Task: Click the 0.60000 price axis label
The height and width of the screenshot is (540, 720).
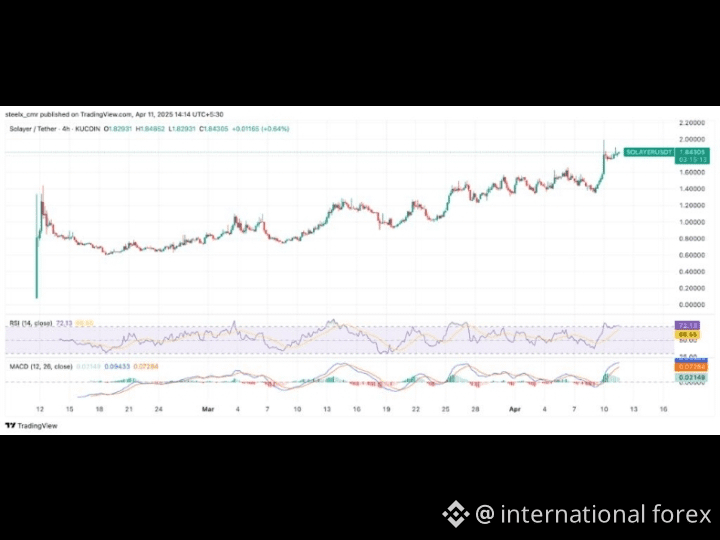Action: point(692,255)
